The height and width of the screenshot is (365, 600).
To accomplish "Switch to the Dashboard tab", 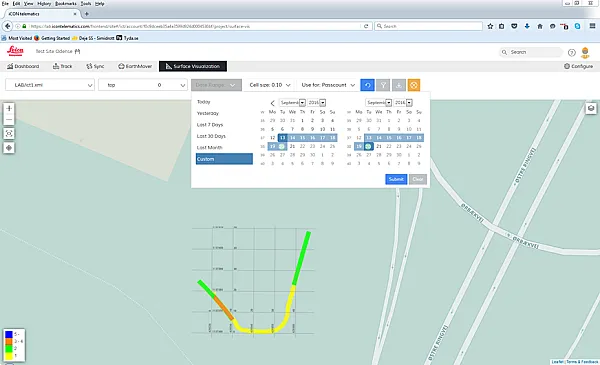I will tap(23, 66).
